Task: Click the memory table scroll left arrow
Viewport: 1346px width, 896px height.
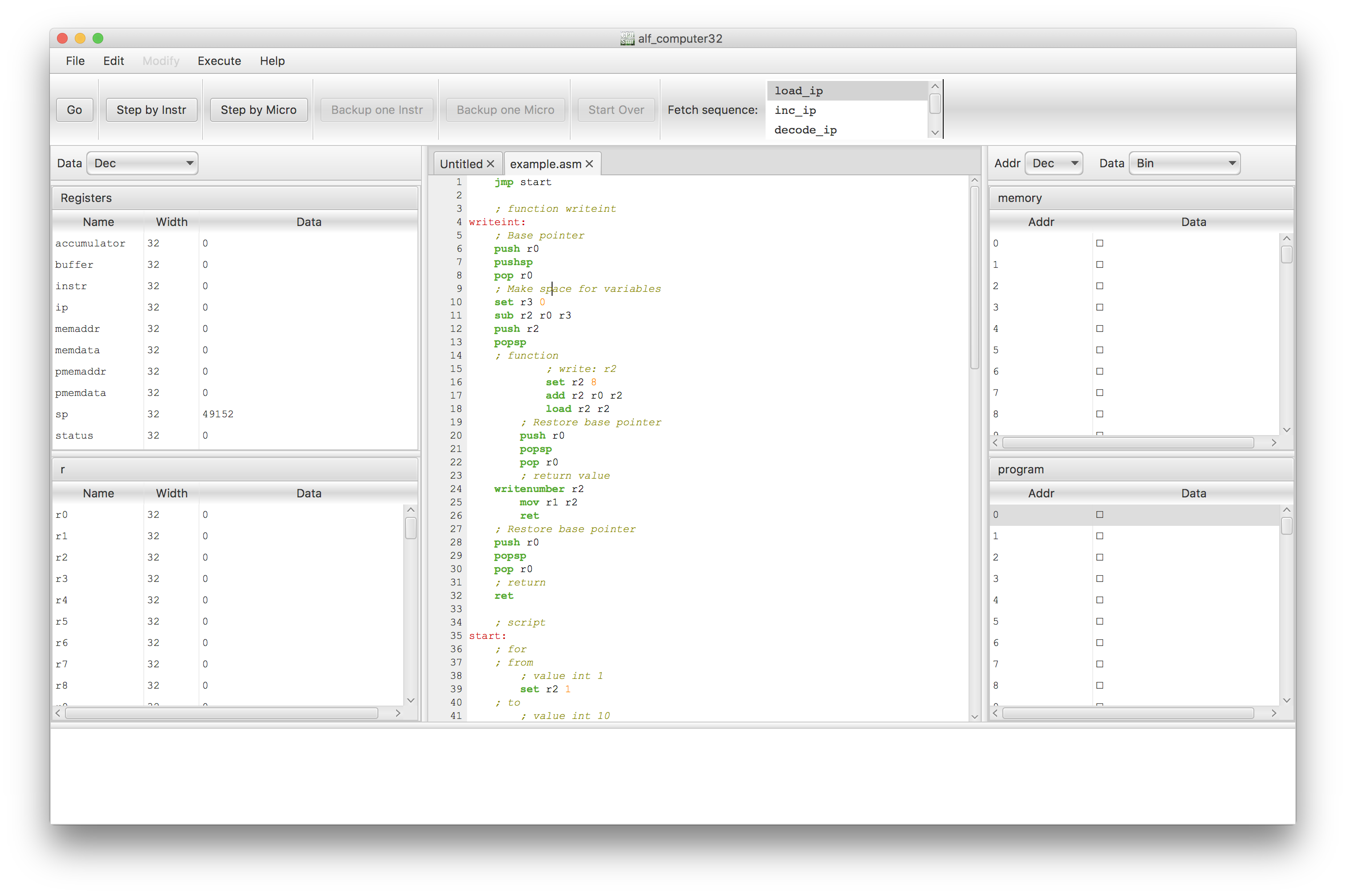Action: point(996,443)
